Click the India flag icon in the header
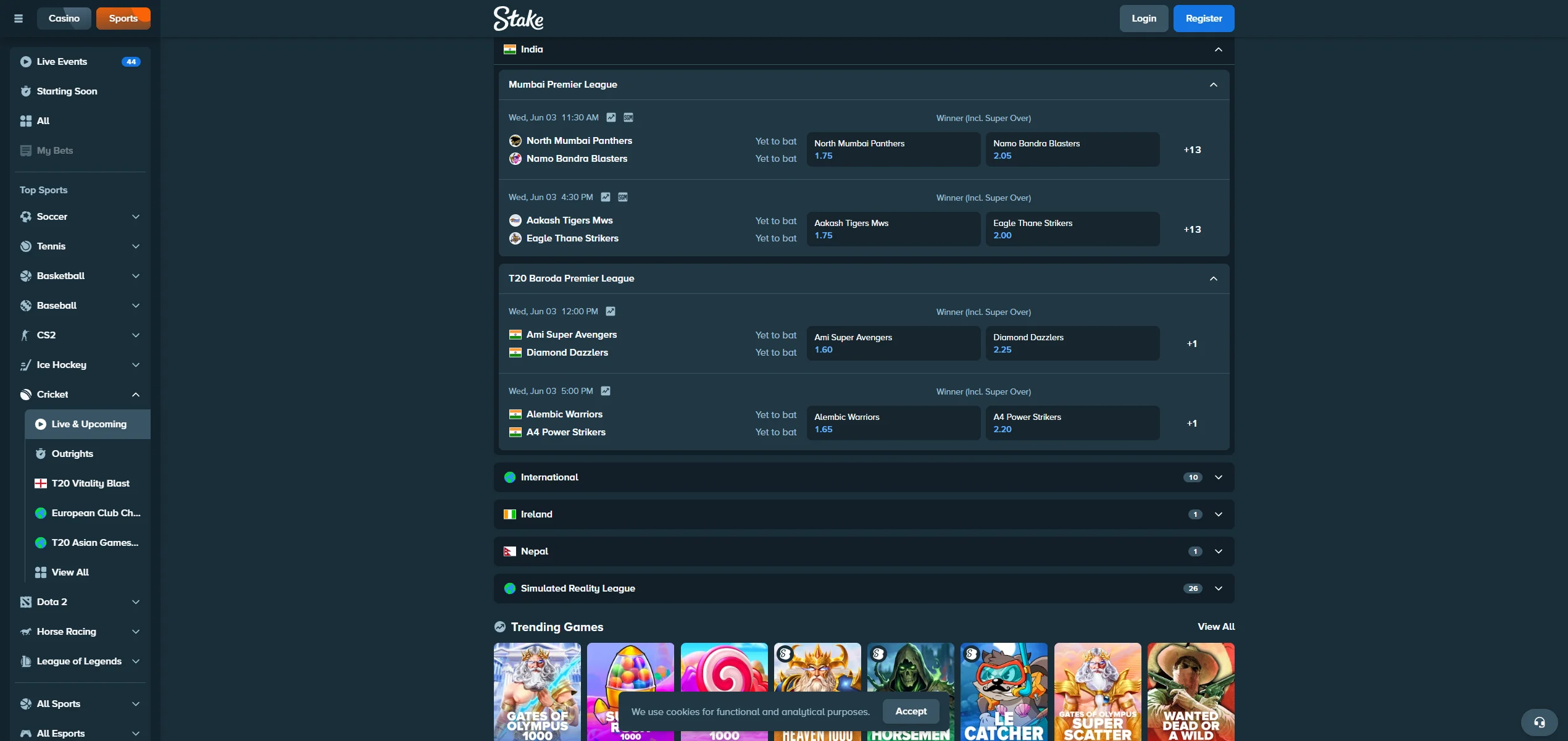1568x741 pixels. 510,49
